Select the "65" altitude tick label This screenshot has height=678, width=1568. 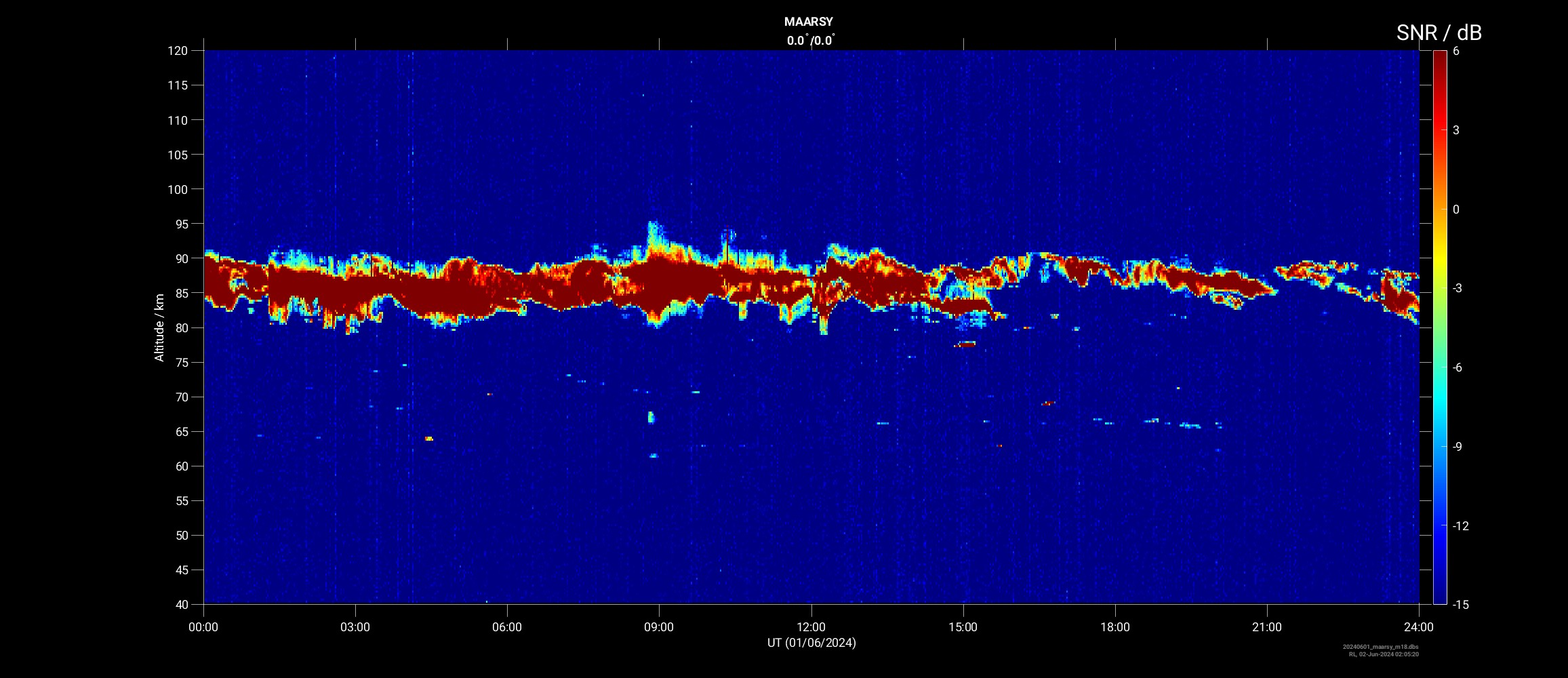tap(181, 431)
